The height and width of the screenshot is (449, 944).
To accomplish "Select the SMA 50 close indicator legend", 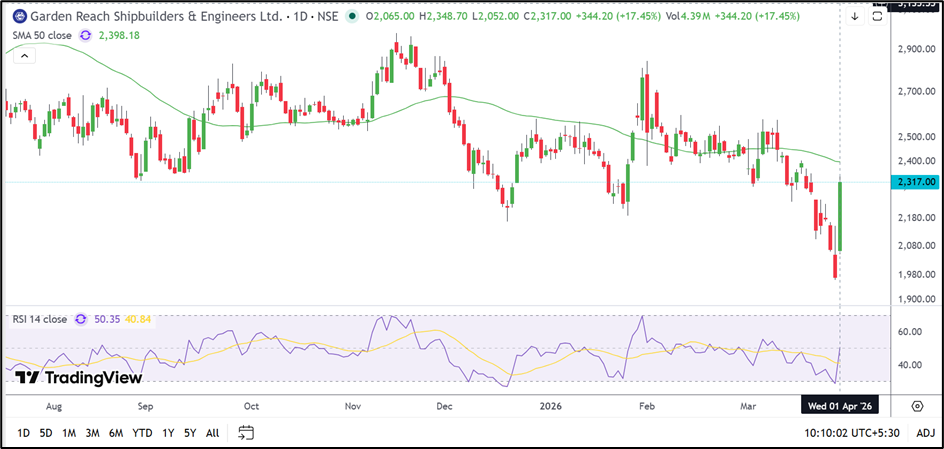I will [40, 35].
